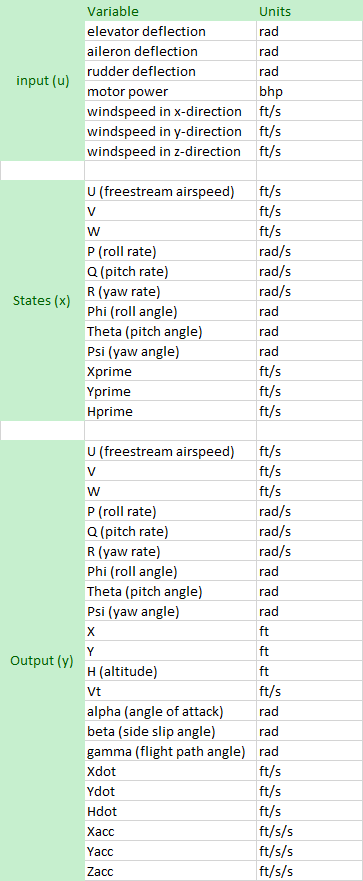Screen dimensions: 363x881
Task: Click the 'Output (y)' merged cell
Action: point(42,661)
